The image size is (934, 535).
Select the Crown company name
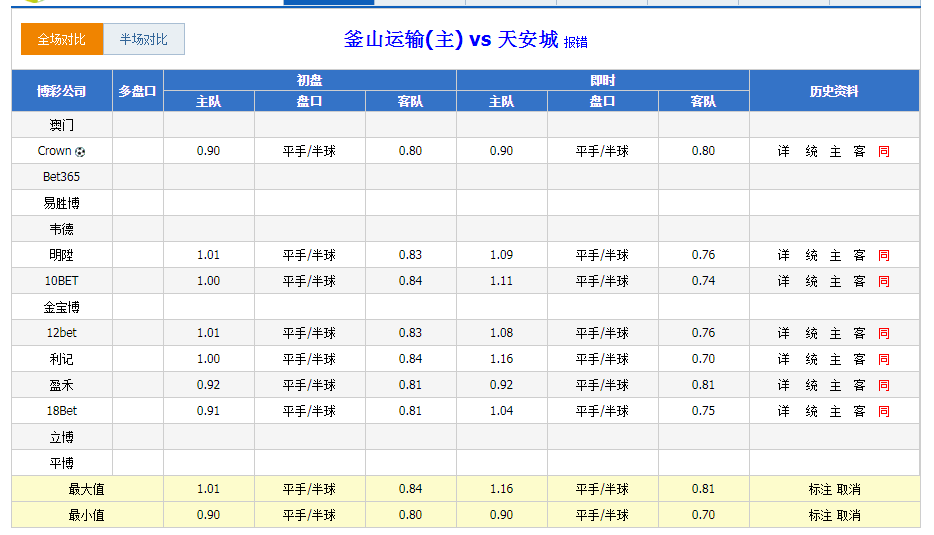(x=54, y=151)
